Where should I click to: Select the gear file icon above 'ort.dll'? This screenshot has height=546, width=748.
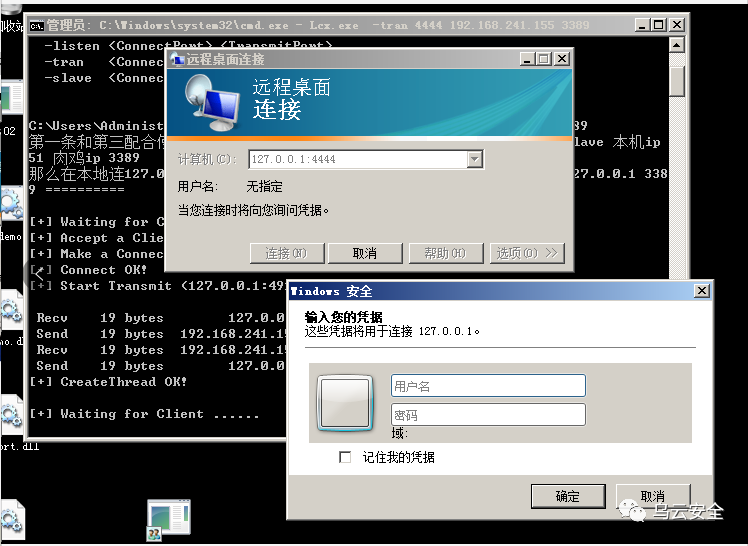pos(10,415)
